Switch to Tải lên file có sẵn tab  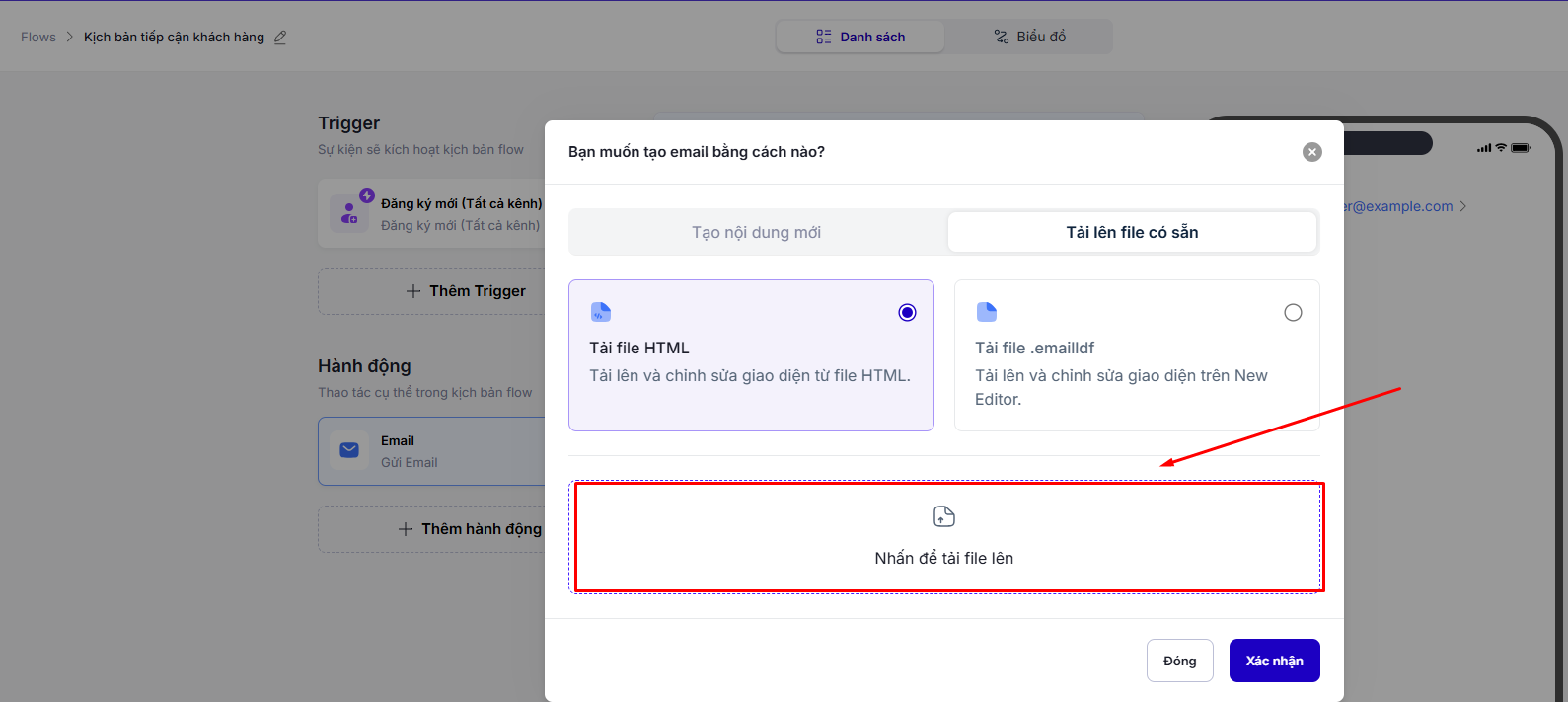pos(1132,233)
